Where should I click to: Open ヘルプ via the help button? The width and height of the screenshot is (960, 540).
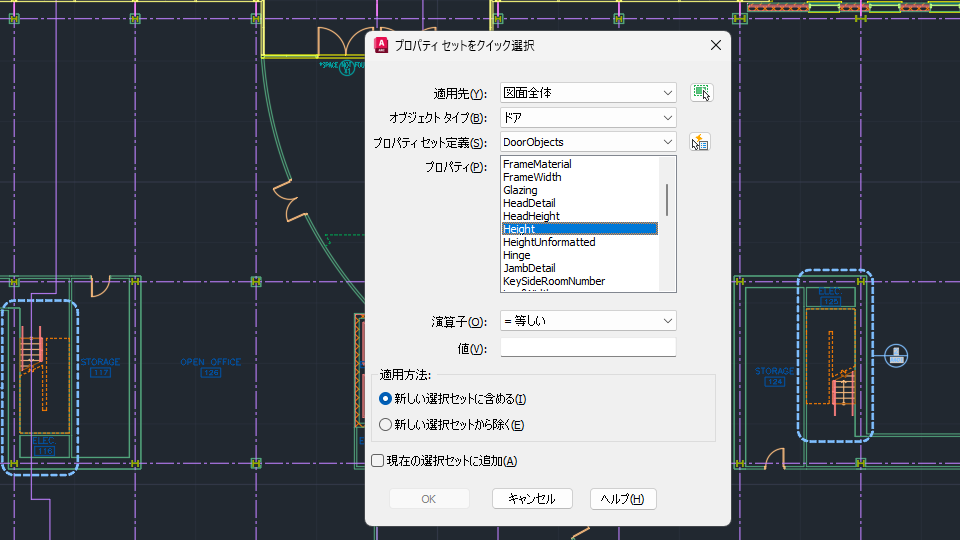point(623,499)
